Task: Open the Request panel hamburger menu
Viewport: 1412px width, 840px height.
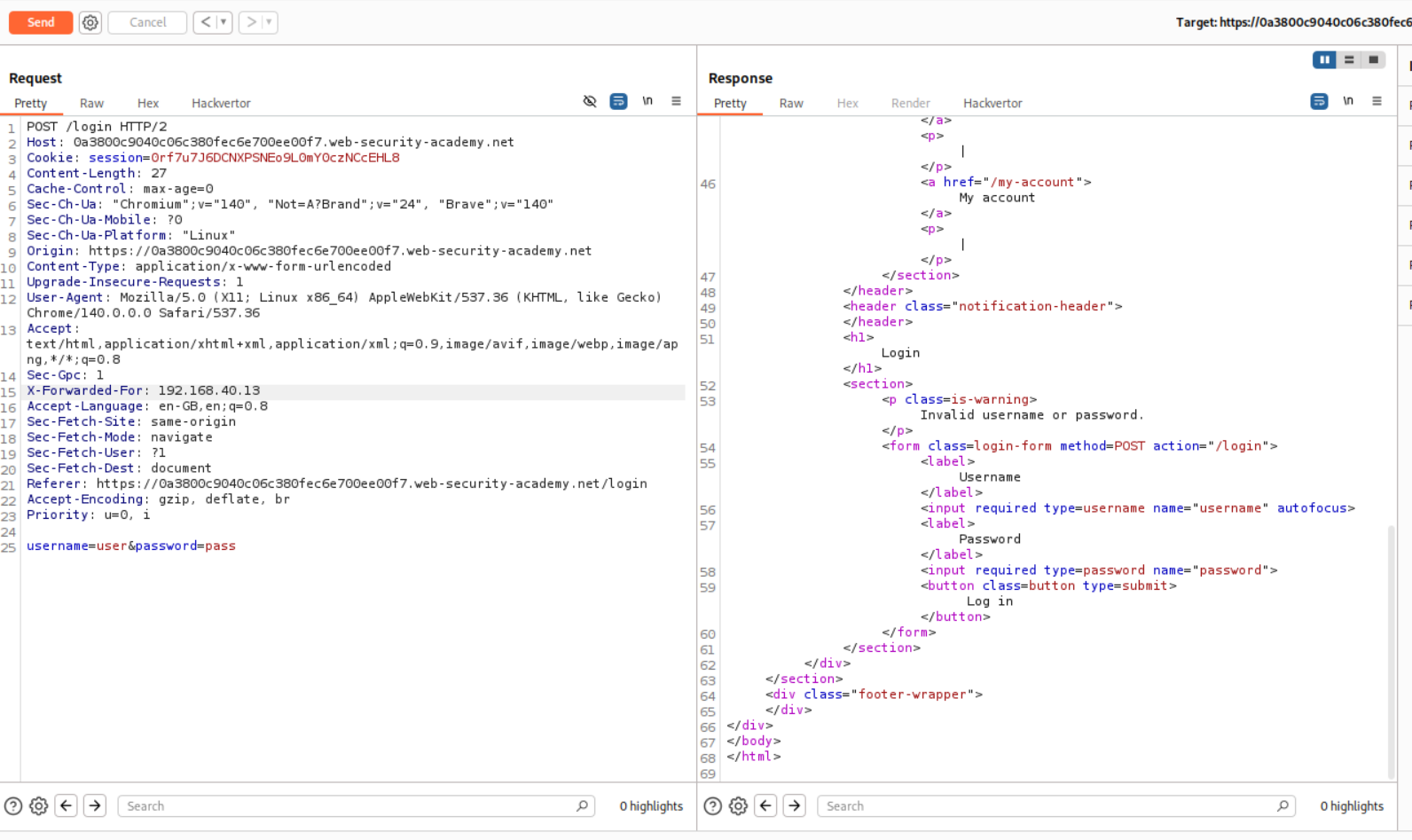Action: (676, 101)
